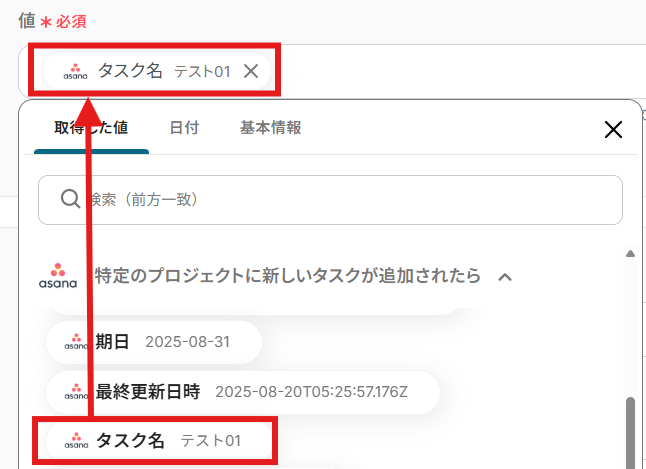Close the value picker panel
This screenshot has width=646, height=469.
tap(613, 129)
